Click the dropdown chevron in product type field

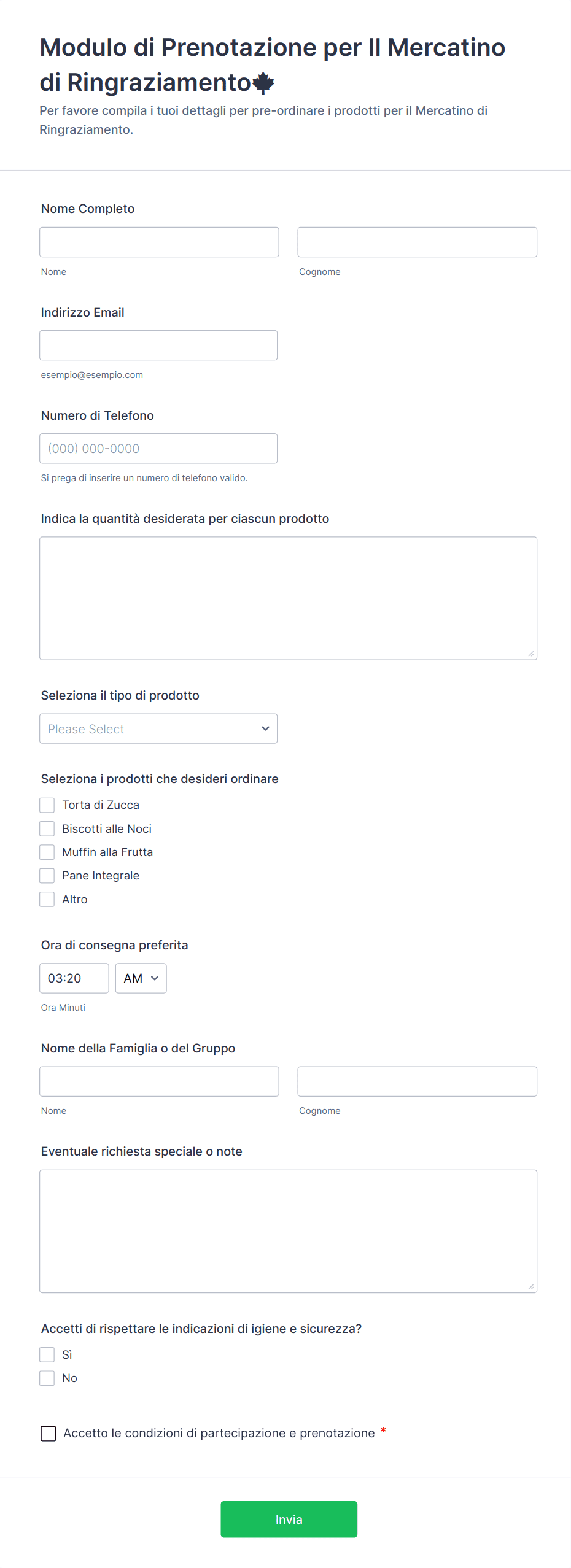265,728
